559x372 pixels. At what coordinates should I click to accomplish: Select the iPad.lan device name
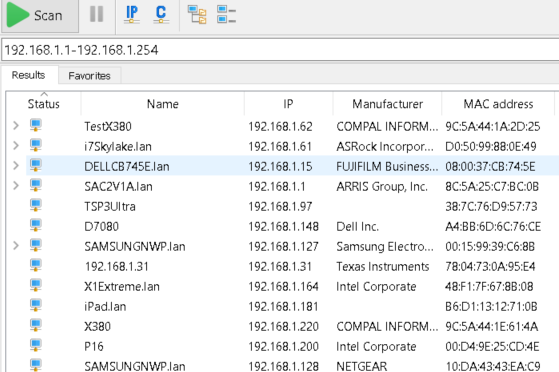(x=105, y=306)
